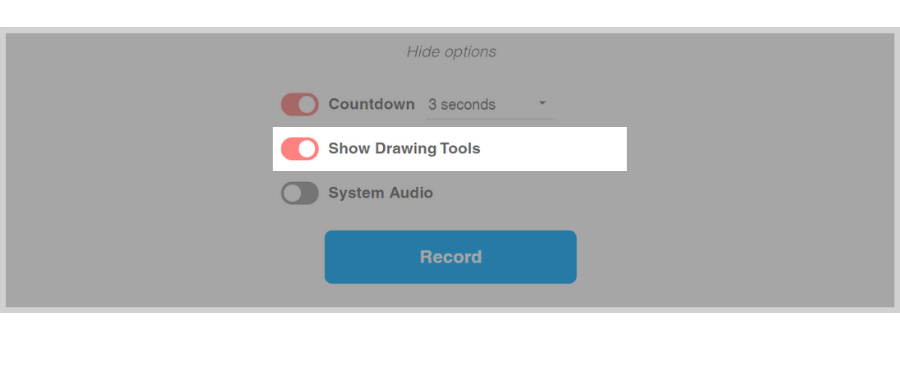
Task: Click the '3 seconds' text in selector
Action: (461, 105)
